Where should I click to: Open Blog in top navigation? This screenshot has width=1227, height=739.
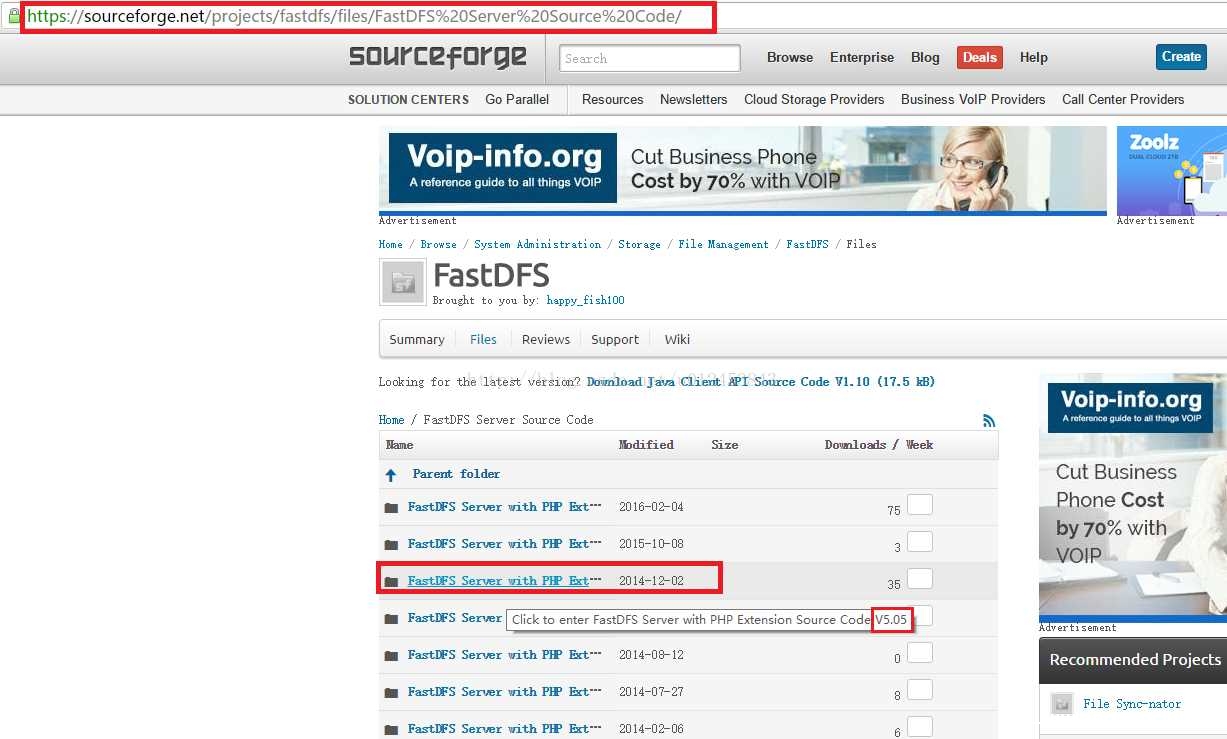point(925,57)
